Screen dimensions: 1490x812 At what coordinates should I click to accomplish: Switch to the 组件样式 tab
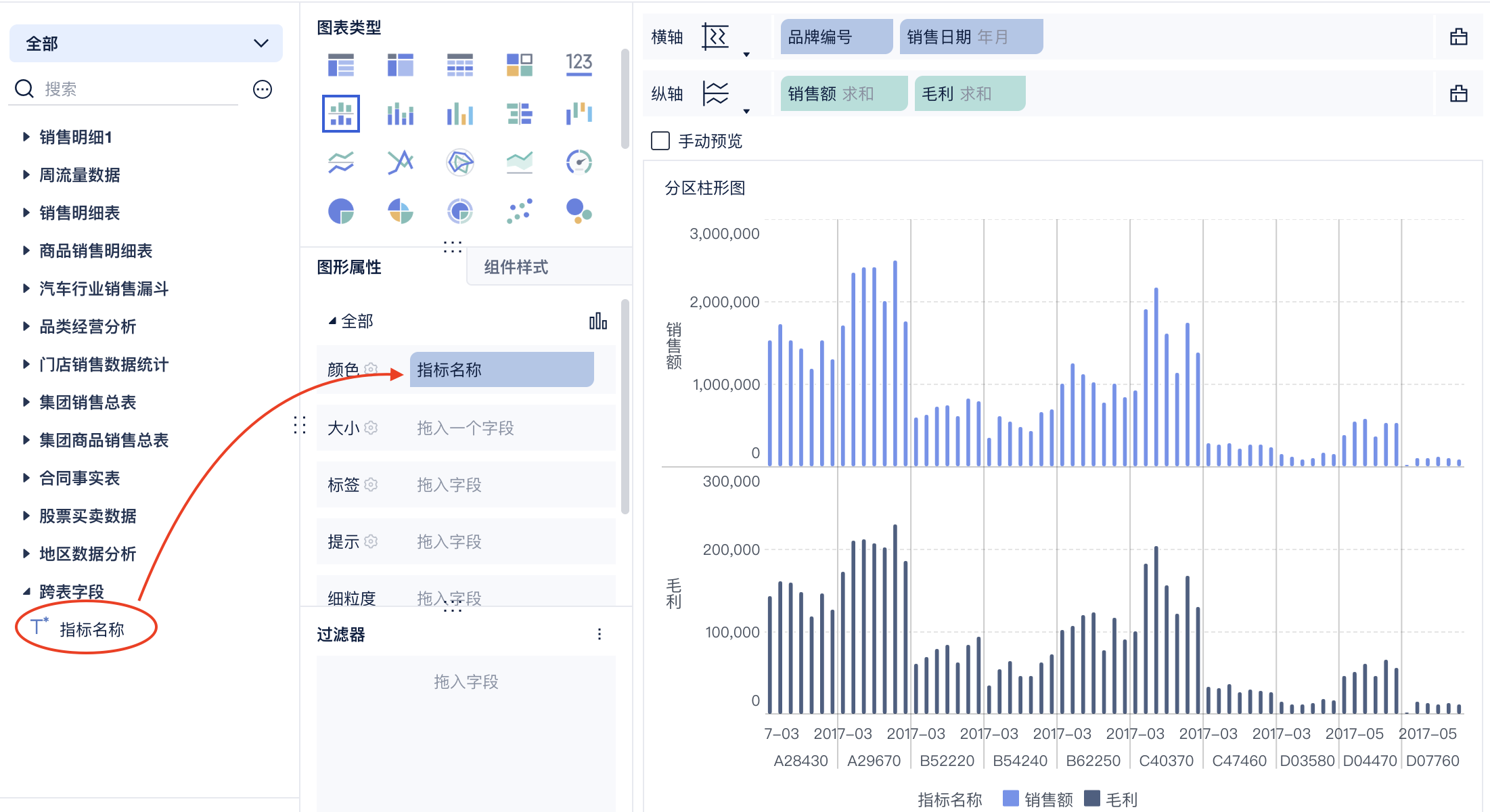tap(516, 267)
